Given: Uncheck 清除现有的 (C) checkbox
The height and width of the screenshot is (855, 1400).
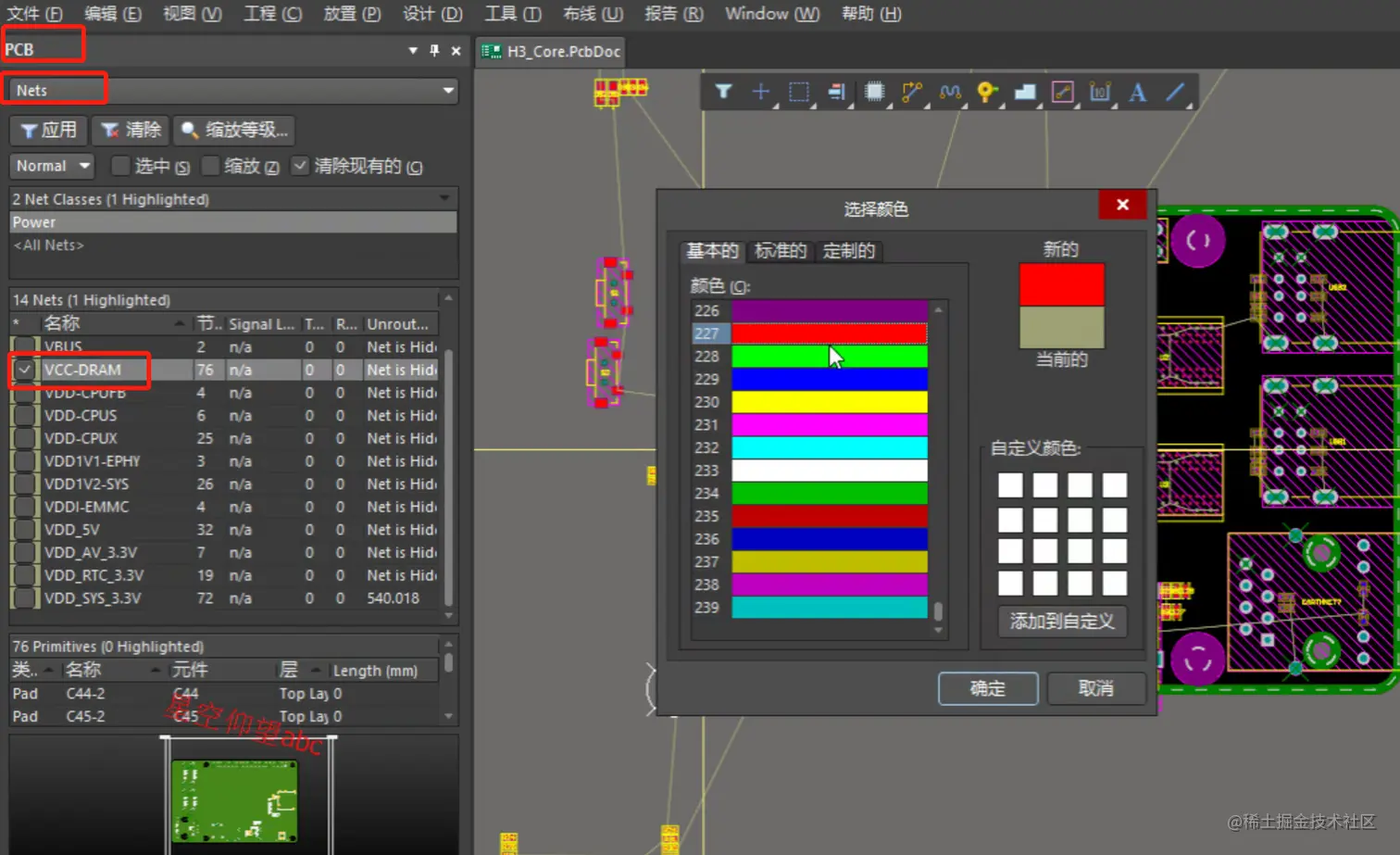Looking at the screenshot, I should coord(299,166).
